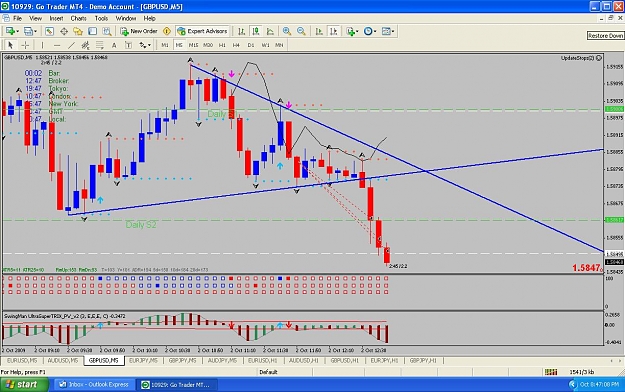625x392 pixels.
Task: Zoom in on the chart
Action: pos(287,31)
